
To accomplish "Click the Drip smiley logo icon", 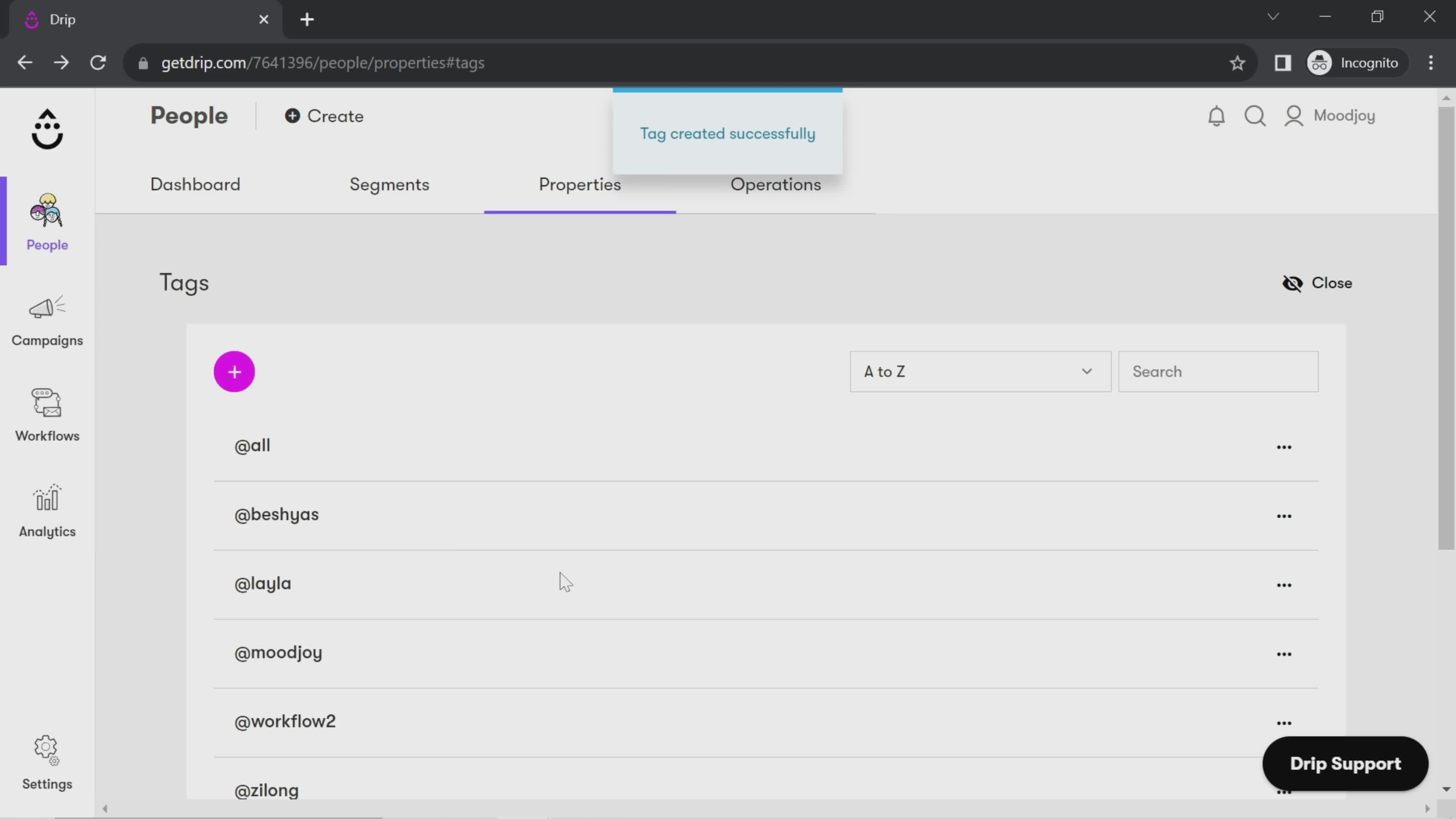I will pos(47,131).
